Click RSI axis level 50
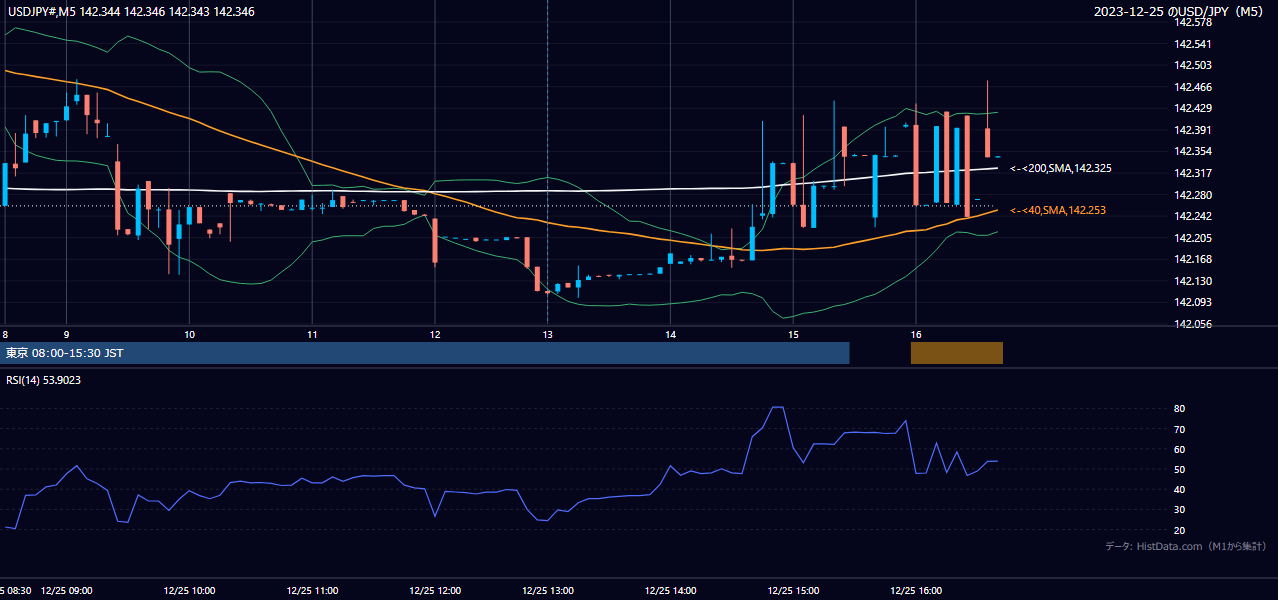 pyautogui.click(x=1180, y=469)
